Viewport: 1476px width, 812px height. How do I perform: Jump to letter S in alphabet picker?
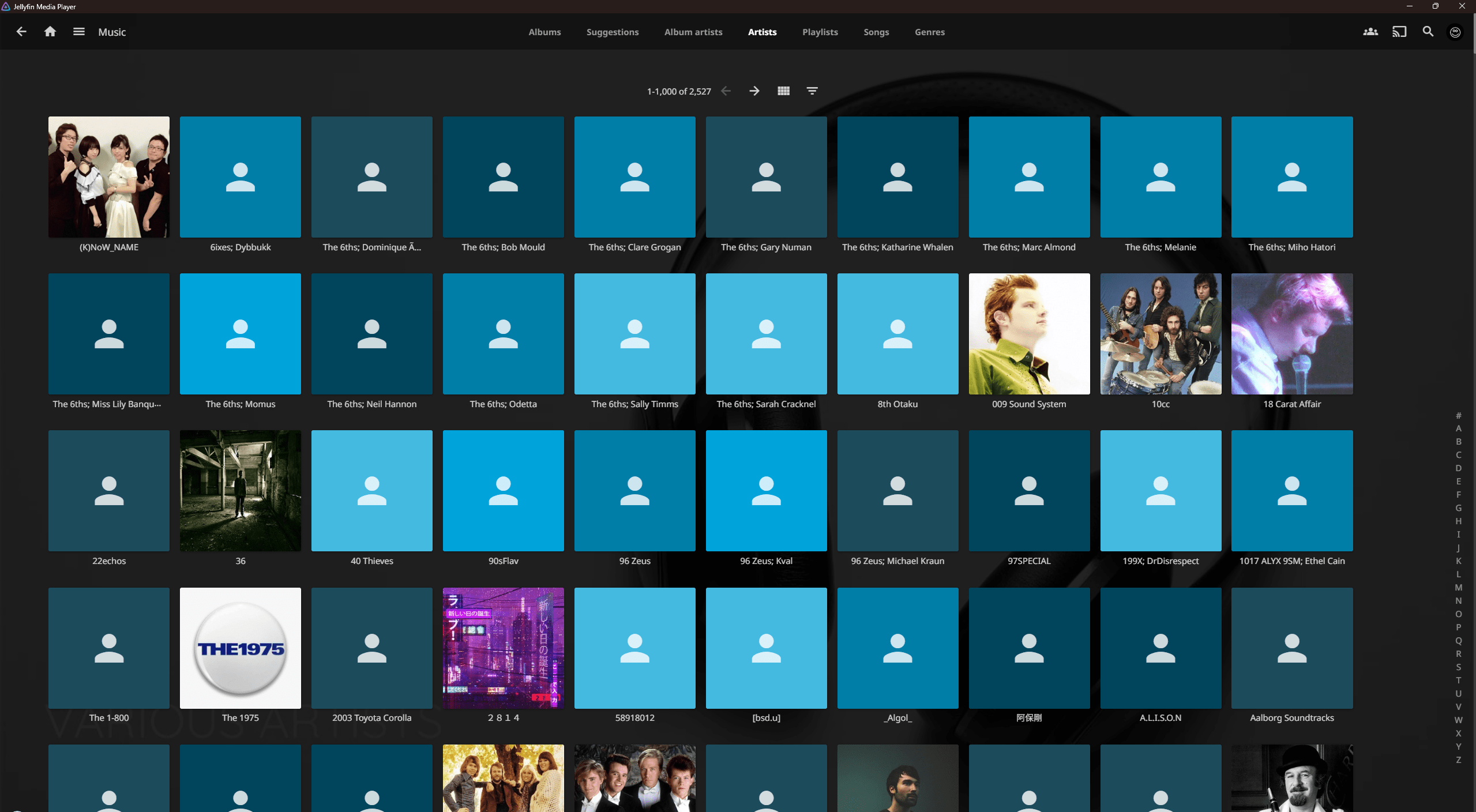(x=1458, y=667)
